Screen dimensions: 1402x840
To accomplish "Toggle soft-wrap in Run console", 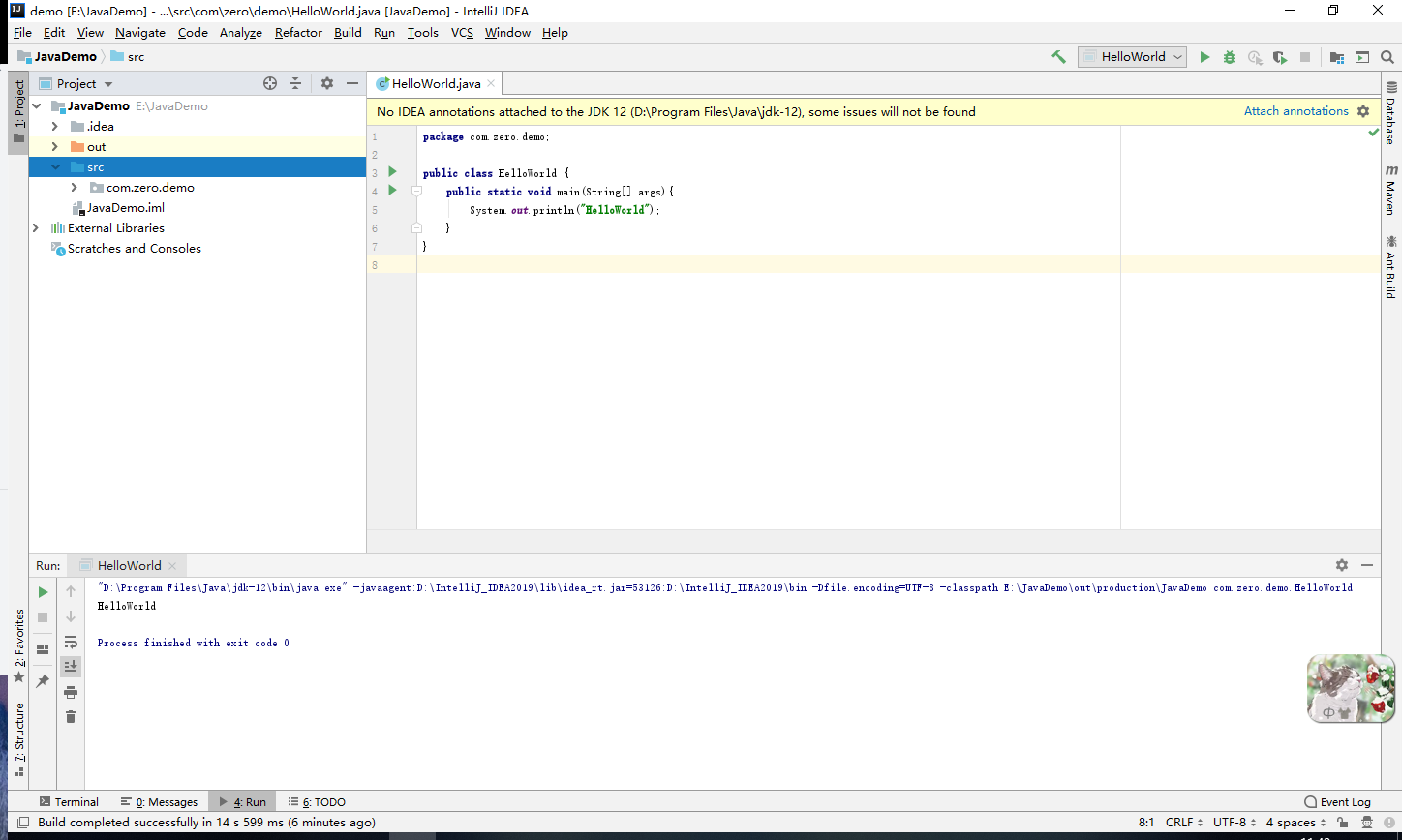I will 71,642.
